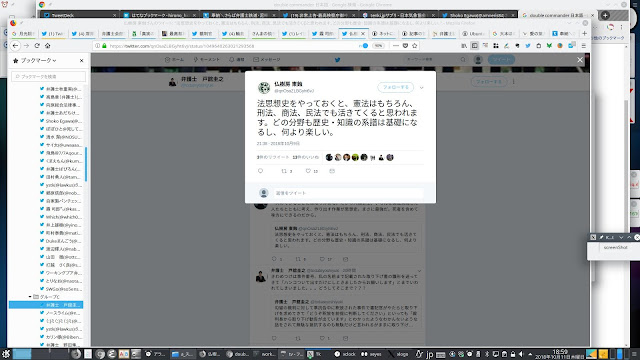Open the xeyes taskbar entry
The width and height of the screenshot is (640, 360).
(x=372, y=354)
